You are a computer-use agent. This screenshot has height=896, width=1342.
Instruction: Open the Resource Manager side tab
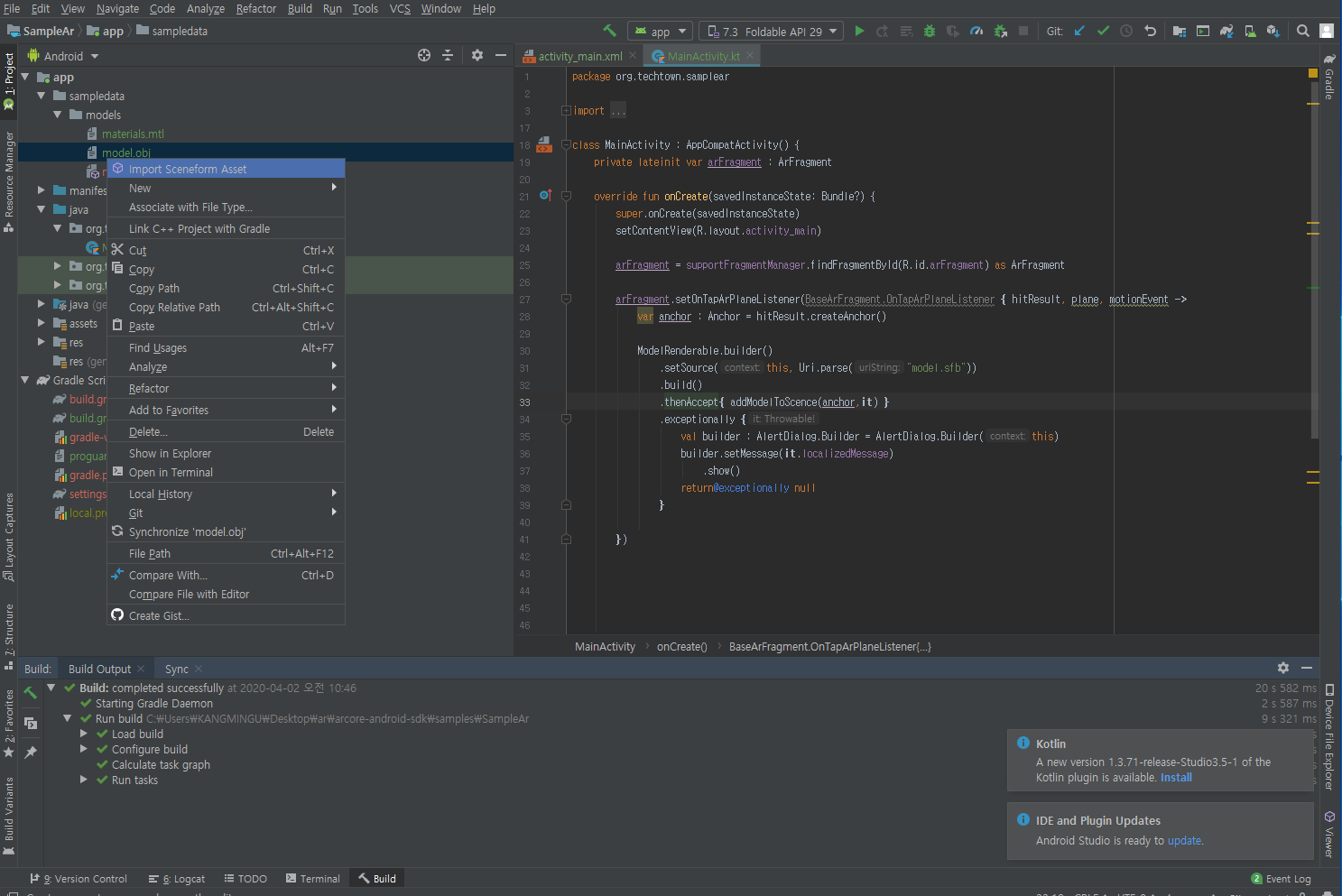click(9, 180)
